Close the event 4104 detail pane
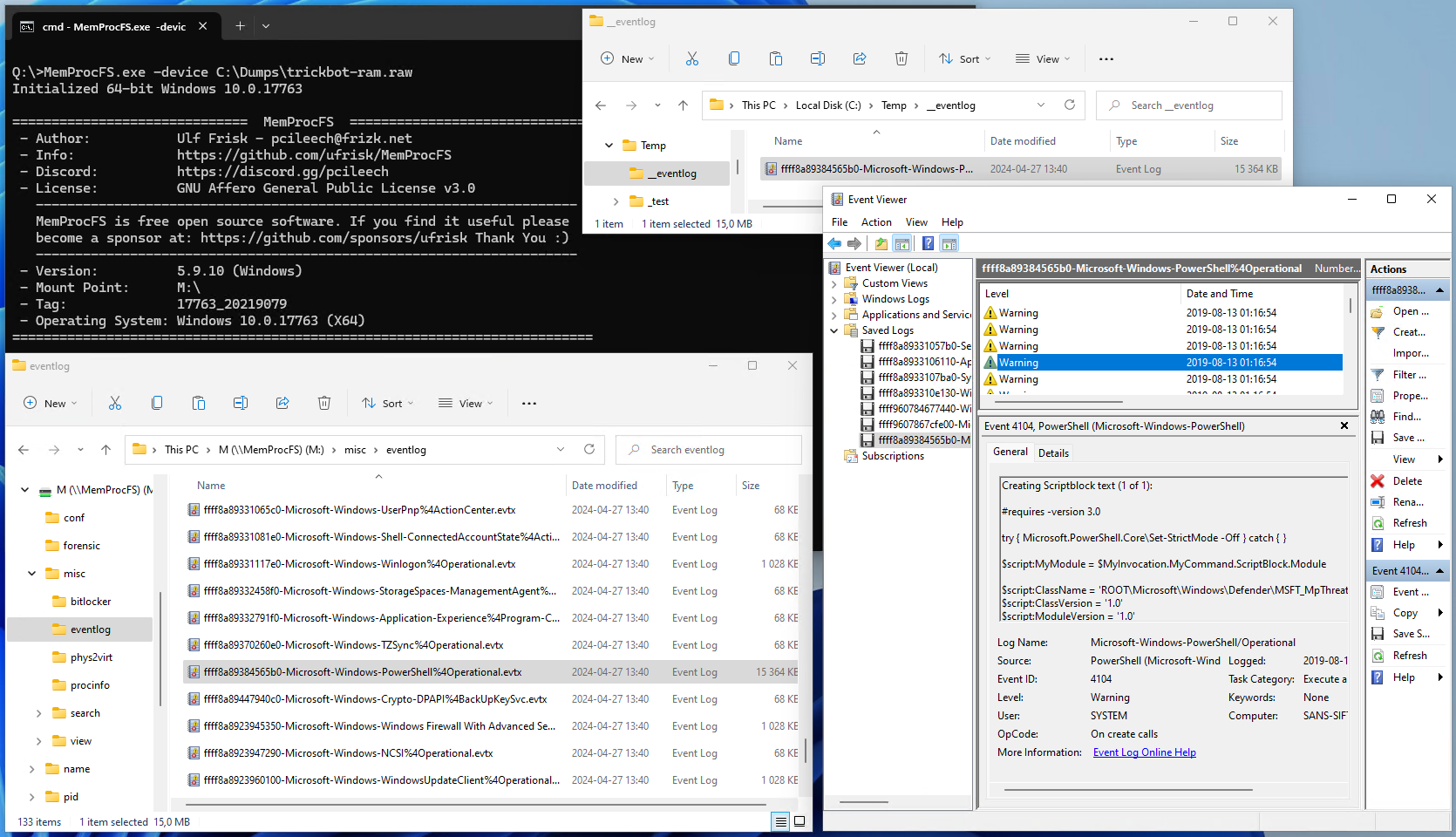1456x837 pixels. click(x=1344, y=425)
